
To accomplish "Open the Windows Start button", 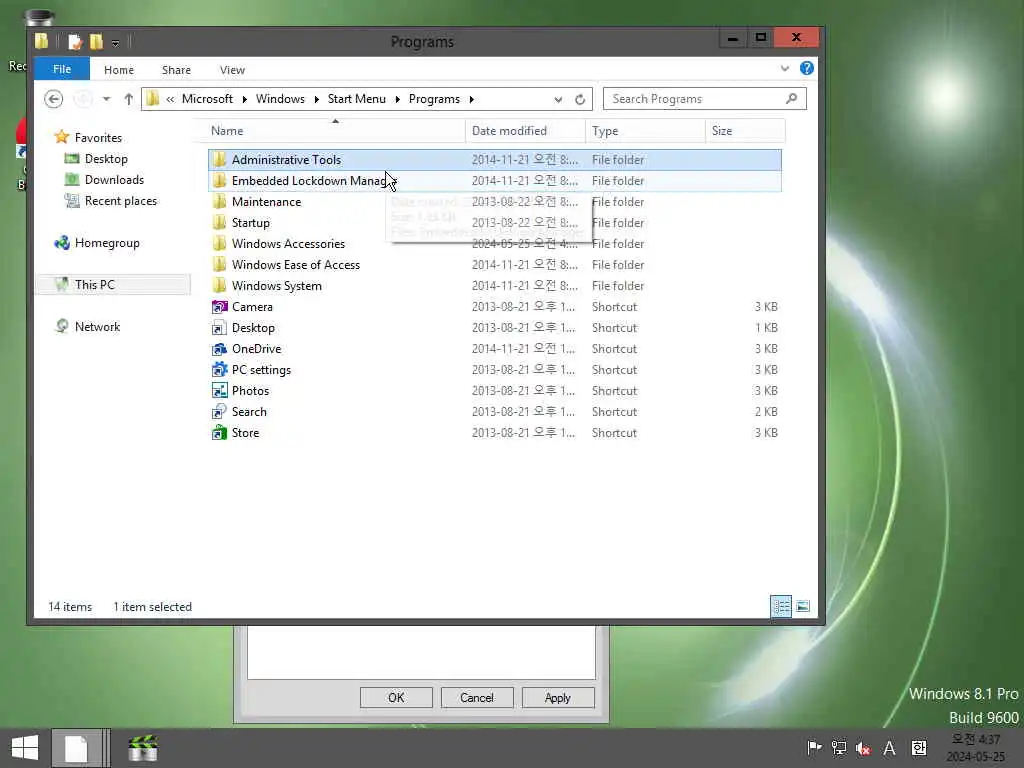I will coord(25,748).
